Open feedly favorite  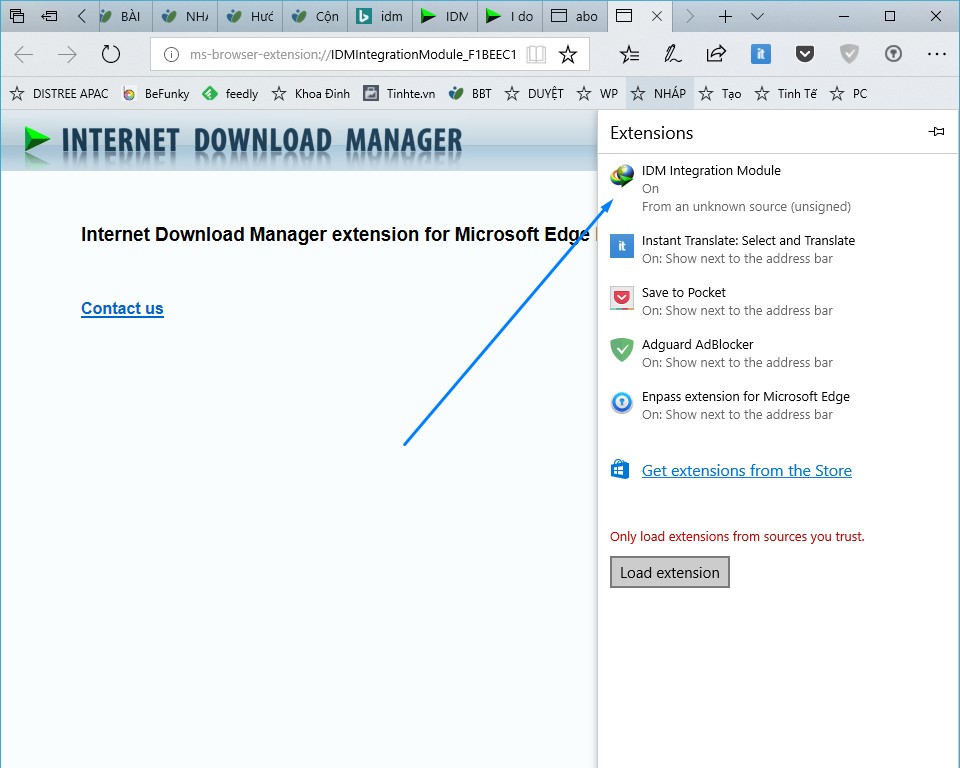tap(230, 94)
